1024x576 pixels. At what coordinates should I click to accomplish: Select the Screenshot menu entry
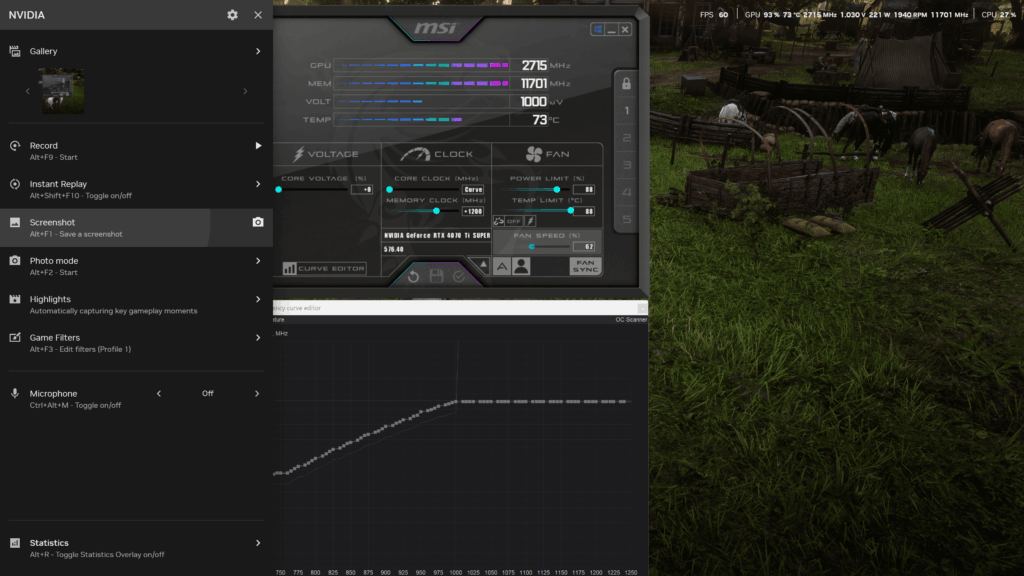(136, 228)
